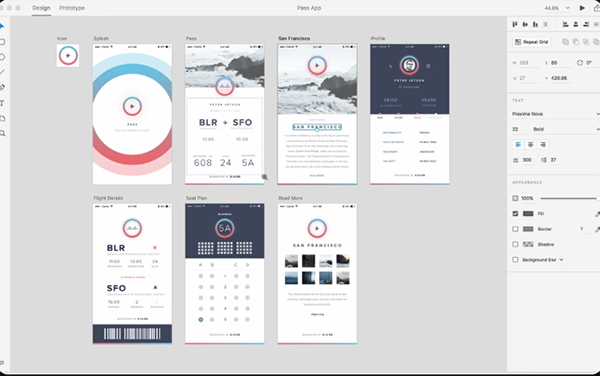The width and height of the screenshot is (600, 376).
Task: Select the Zoom magnifier tool
Action: [x=2, y=133]
